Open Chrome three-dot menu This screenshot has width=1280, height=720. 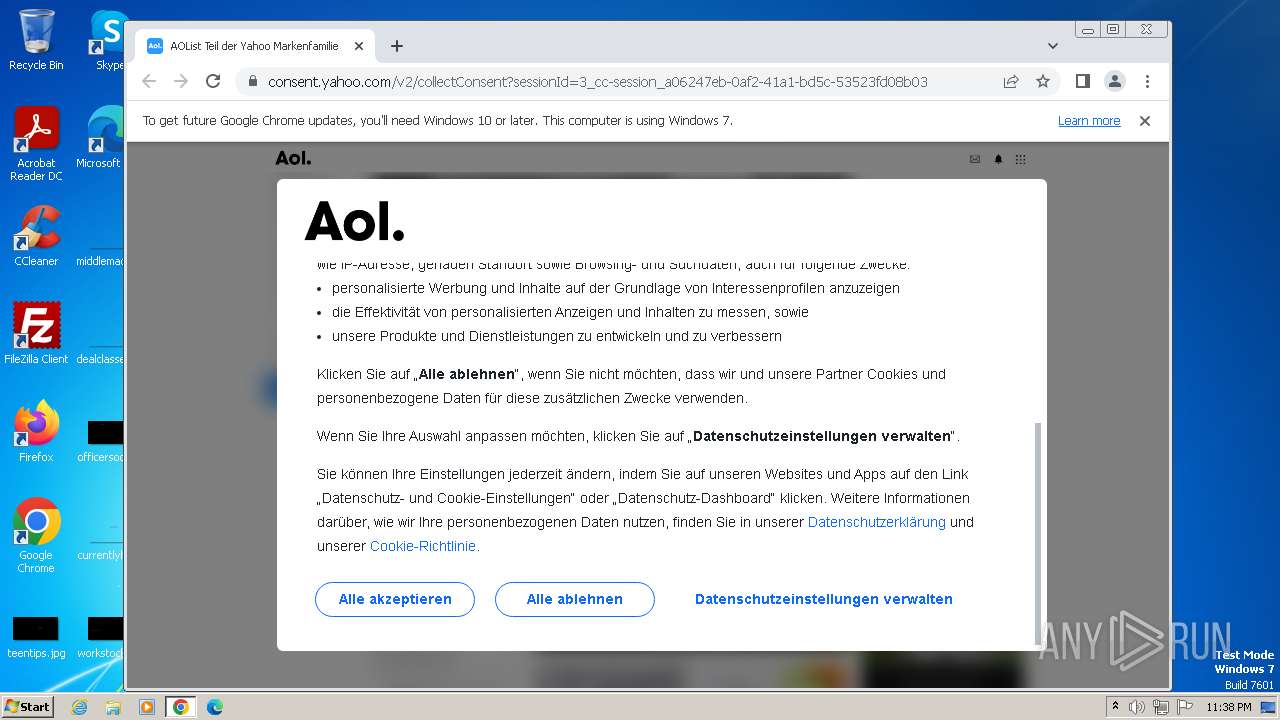[1147, 81]
